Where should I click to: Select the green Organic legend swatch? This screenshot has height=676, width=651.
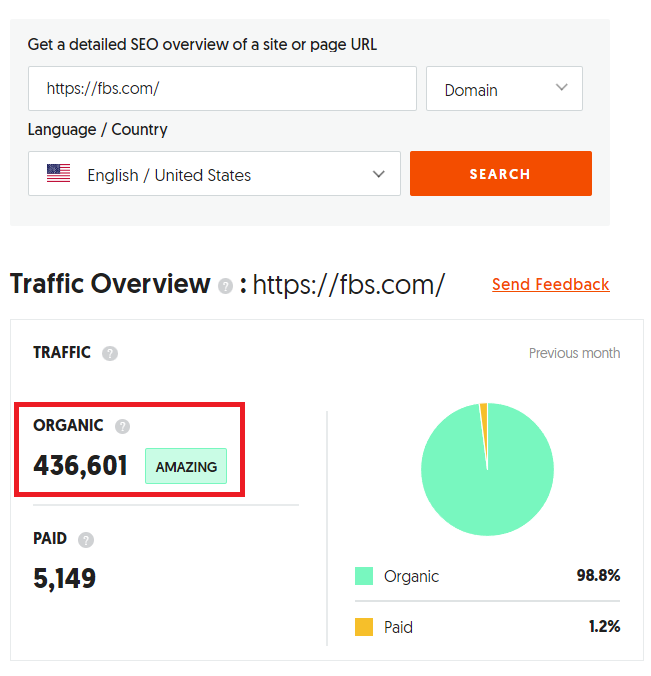[x=364, y=576]
